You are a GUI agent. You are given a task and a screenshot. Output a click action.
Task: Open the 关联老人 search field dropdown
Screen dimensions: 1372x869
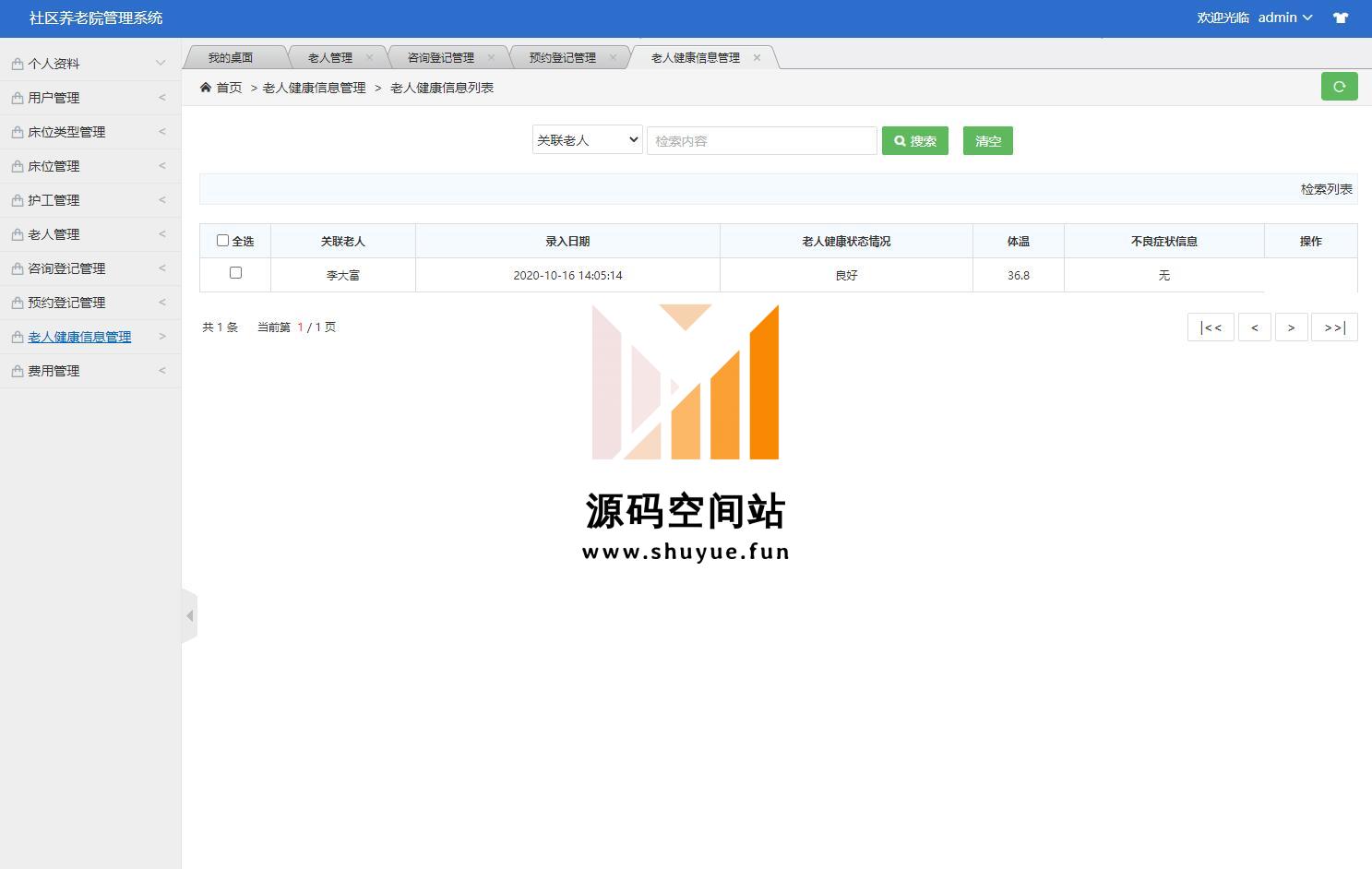coord(587,140)
